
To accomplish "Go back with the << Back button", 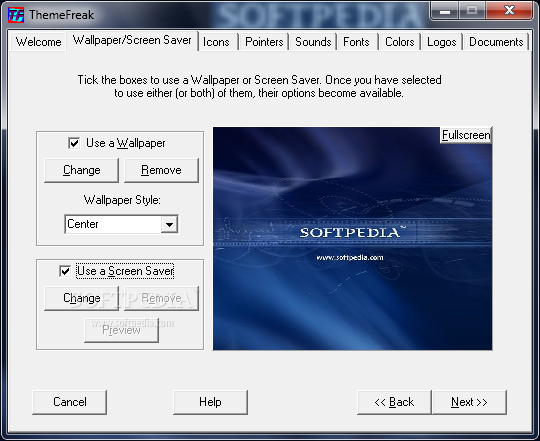I will 394,402.
